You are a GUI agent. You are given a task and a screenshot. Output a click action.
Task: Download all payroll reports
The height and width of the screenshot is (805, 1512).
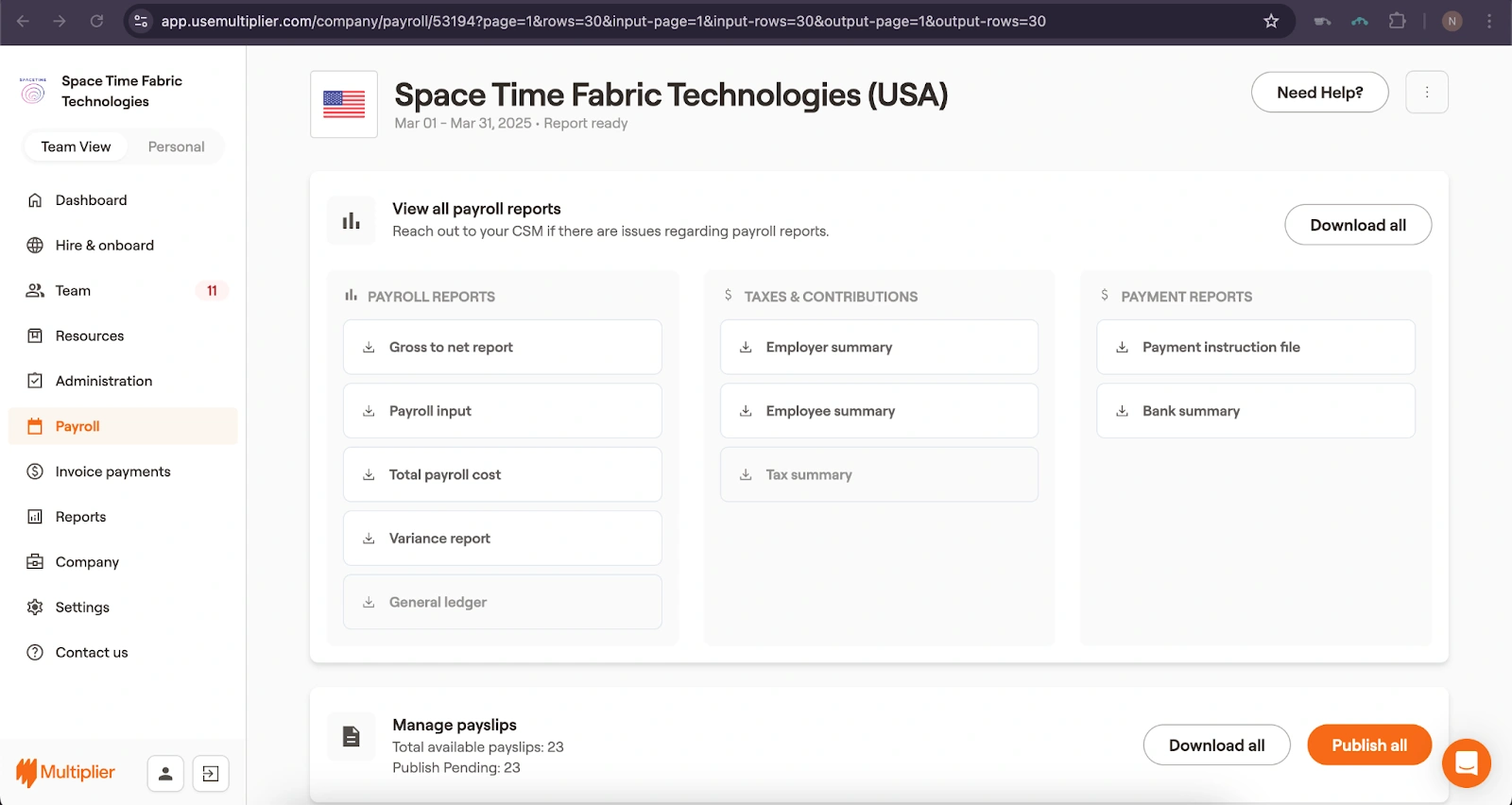pos(1358,225)
